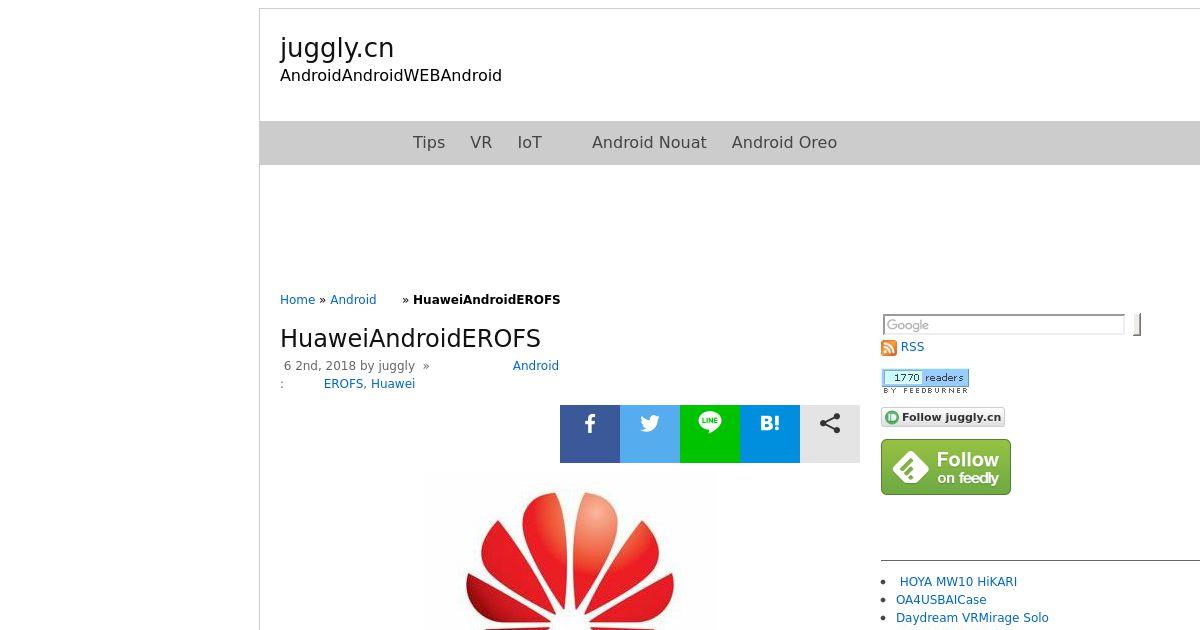Click the EROFS tag link
Viewport: 1200px width, 630px height.
click(343, 384)
